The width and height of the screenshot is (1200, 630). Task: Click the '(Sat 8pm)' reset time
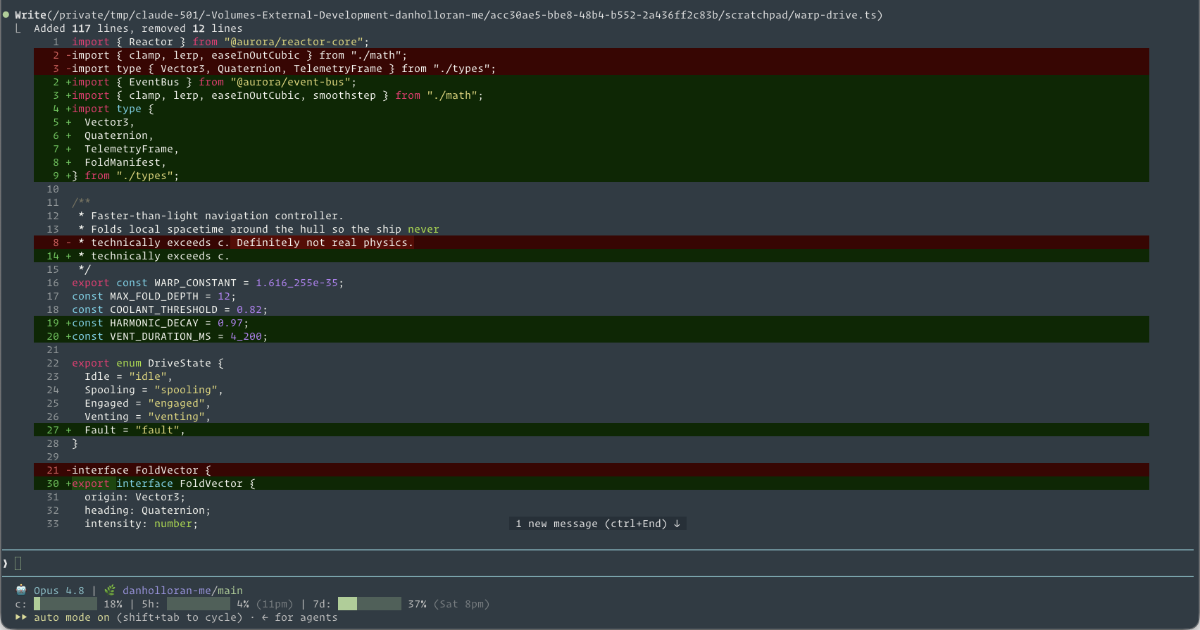pyautogui.click(x=462, y=604)
